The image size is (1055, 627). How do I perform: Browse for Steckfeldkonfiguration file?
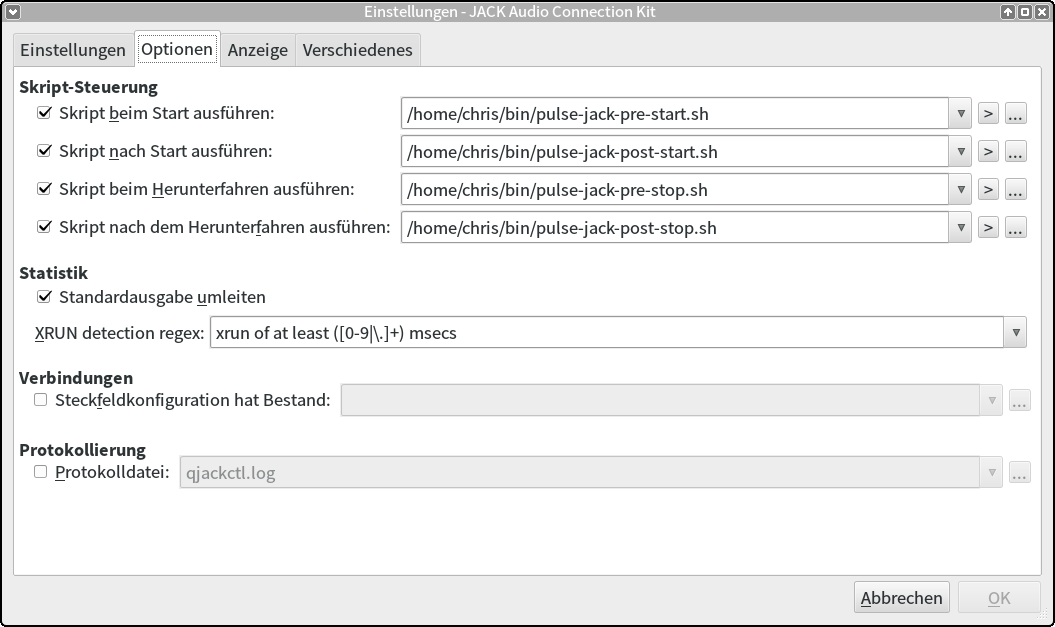[x=1019, y=400]
